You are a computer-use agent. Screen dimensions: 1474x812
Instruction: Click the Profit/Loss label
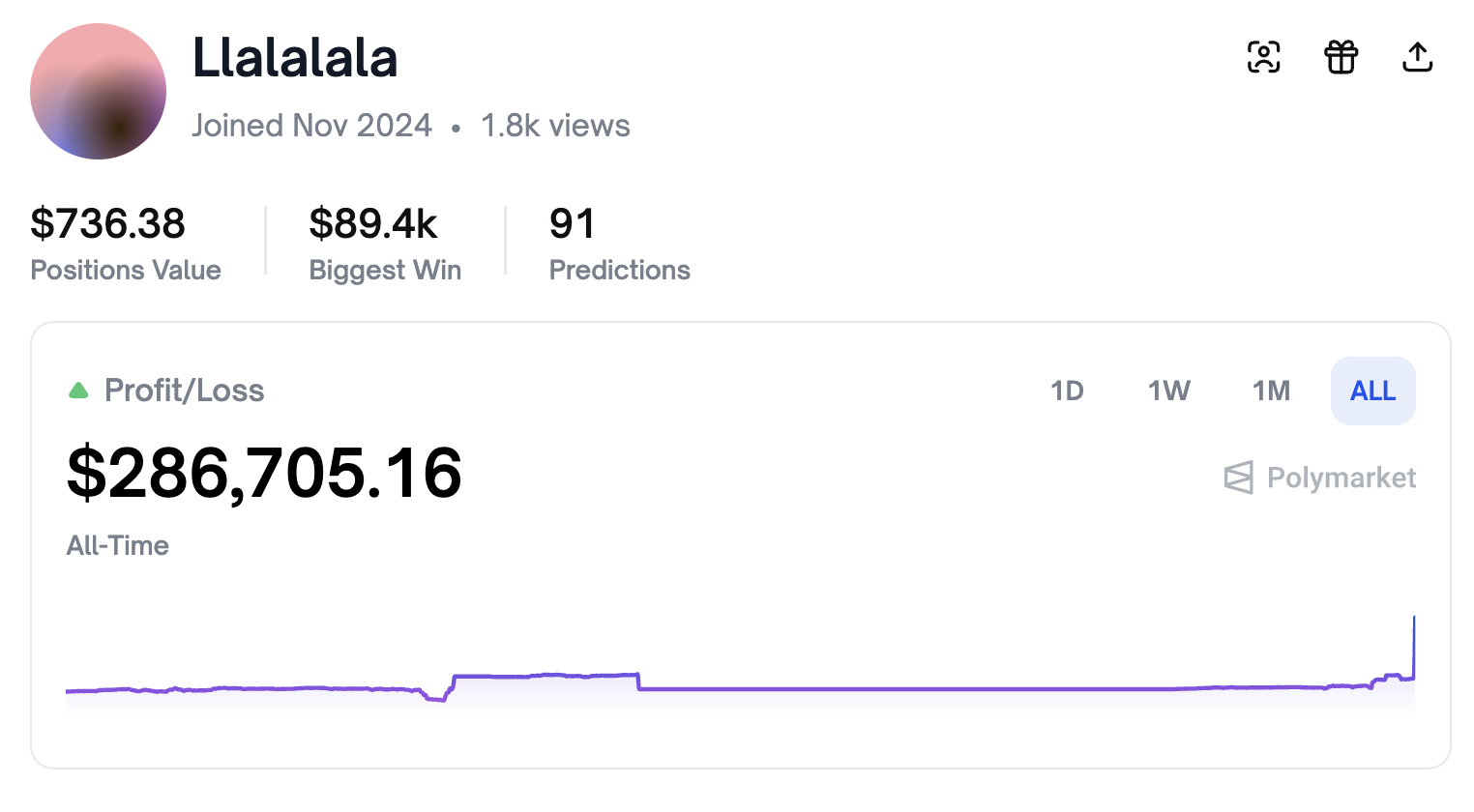184,391
